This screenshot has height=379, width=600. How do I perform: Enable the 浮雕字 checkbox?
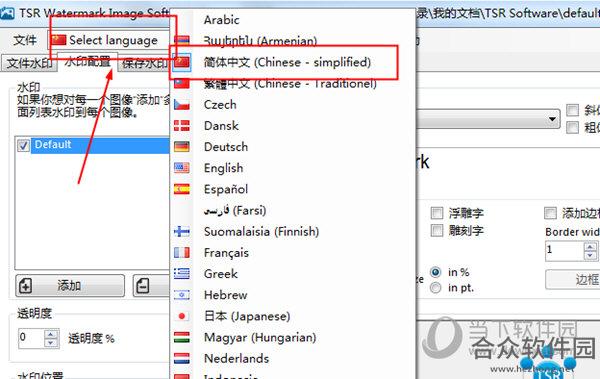point(437,213)
